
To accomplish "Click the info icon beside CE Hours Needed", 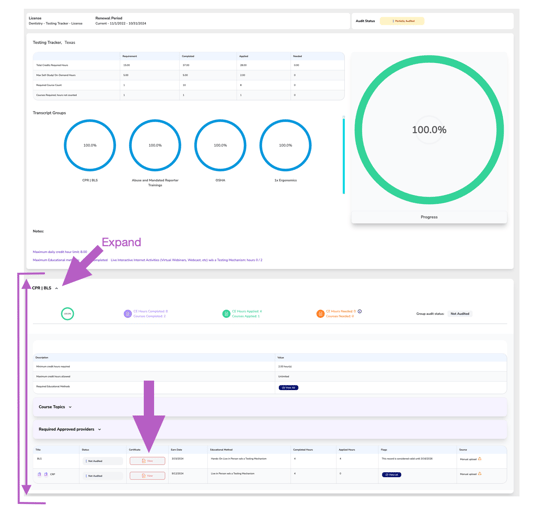I will pyautogui.click(x=360, y=311).
